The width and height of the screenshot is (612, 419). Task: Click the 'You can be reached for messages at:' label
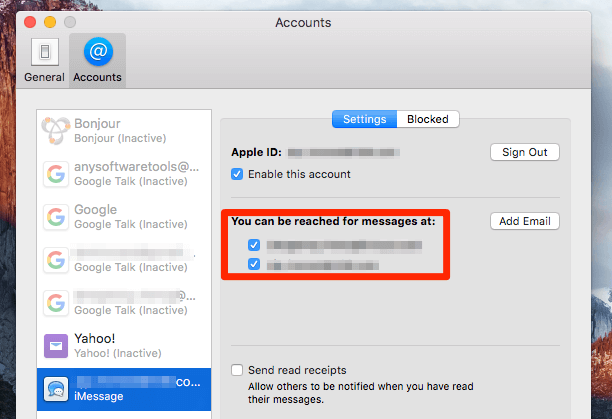coord(333,221)
